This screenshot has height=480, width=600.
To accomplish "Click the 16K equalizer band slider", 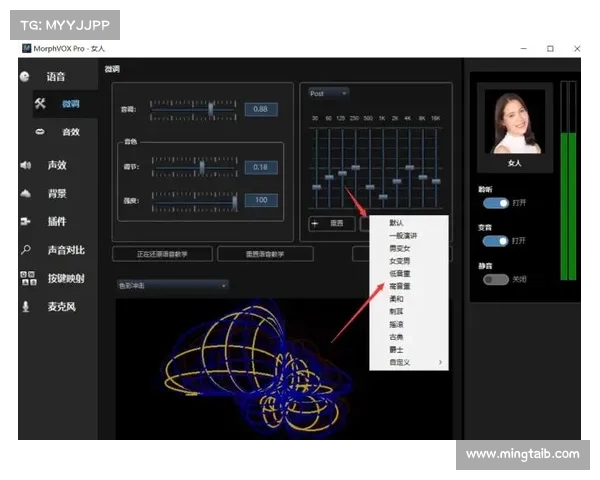I will coord(436,181).
